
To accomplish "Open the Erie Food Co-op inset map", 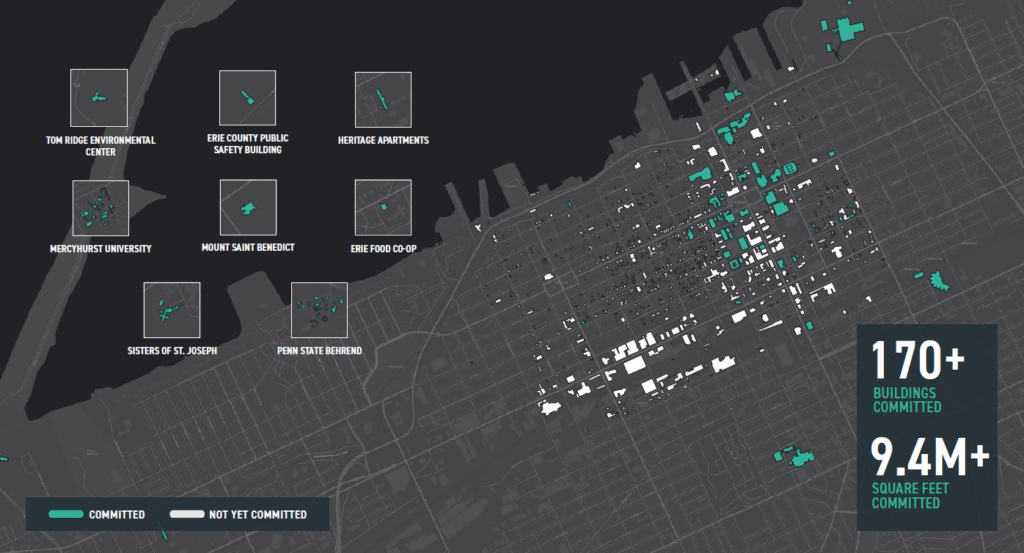I will click(383, 208).
